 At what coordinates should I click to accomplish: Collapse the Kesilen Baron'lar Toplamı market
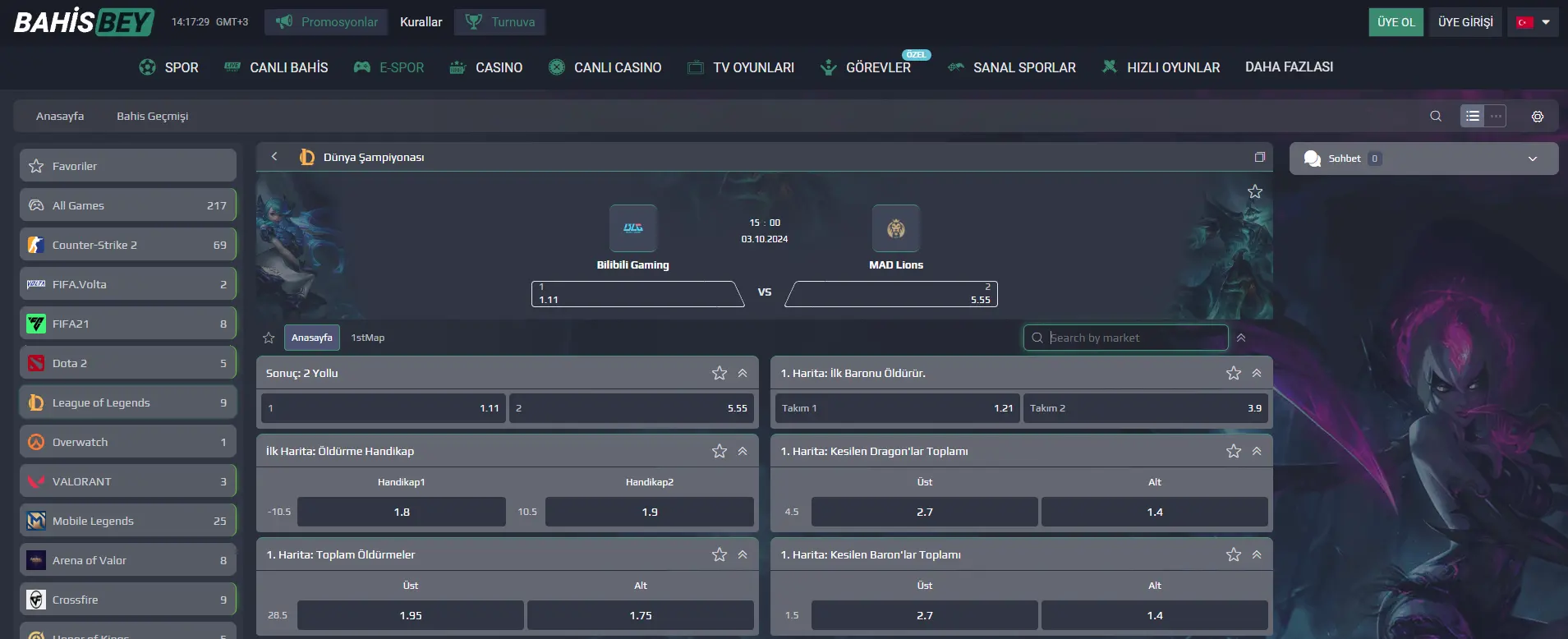[x=1257, y=554]
